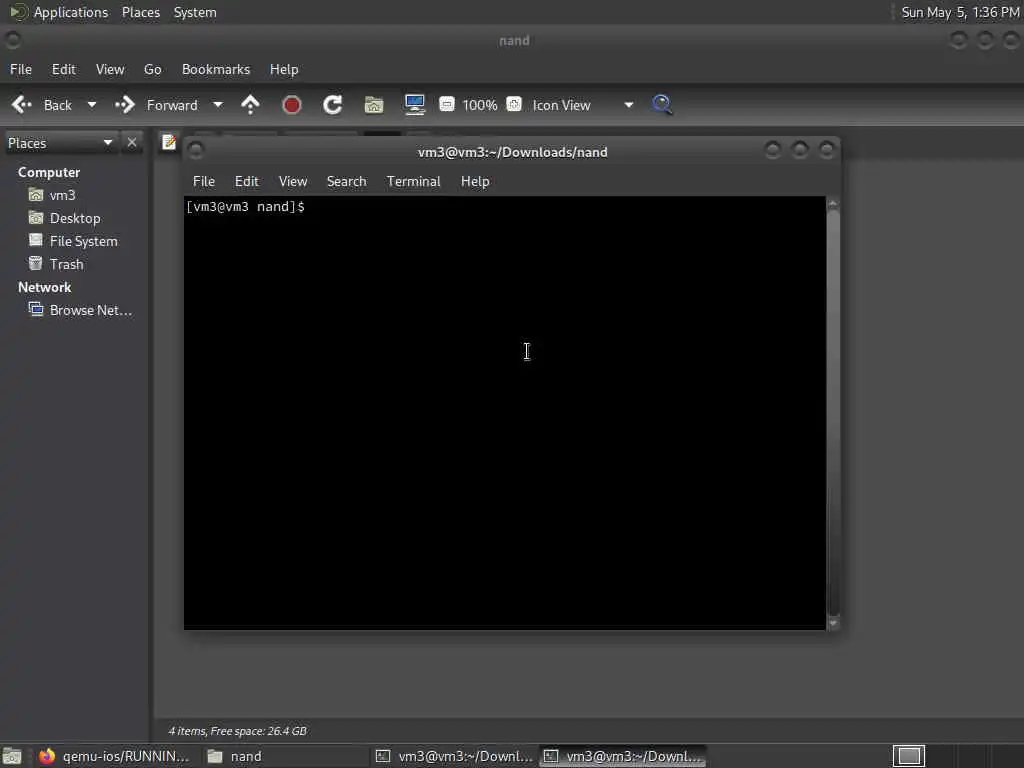Open the Forward history dropdown arrow
This screenshot has width=1024, height=768.
[218, 104]
